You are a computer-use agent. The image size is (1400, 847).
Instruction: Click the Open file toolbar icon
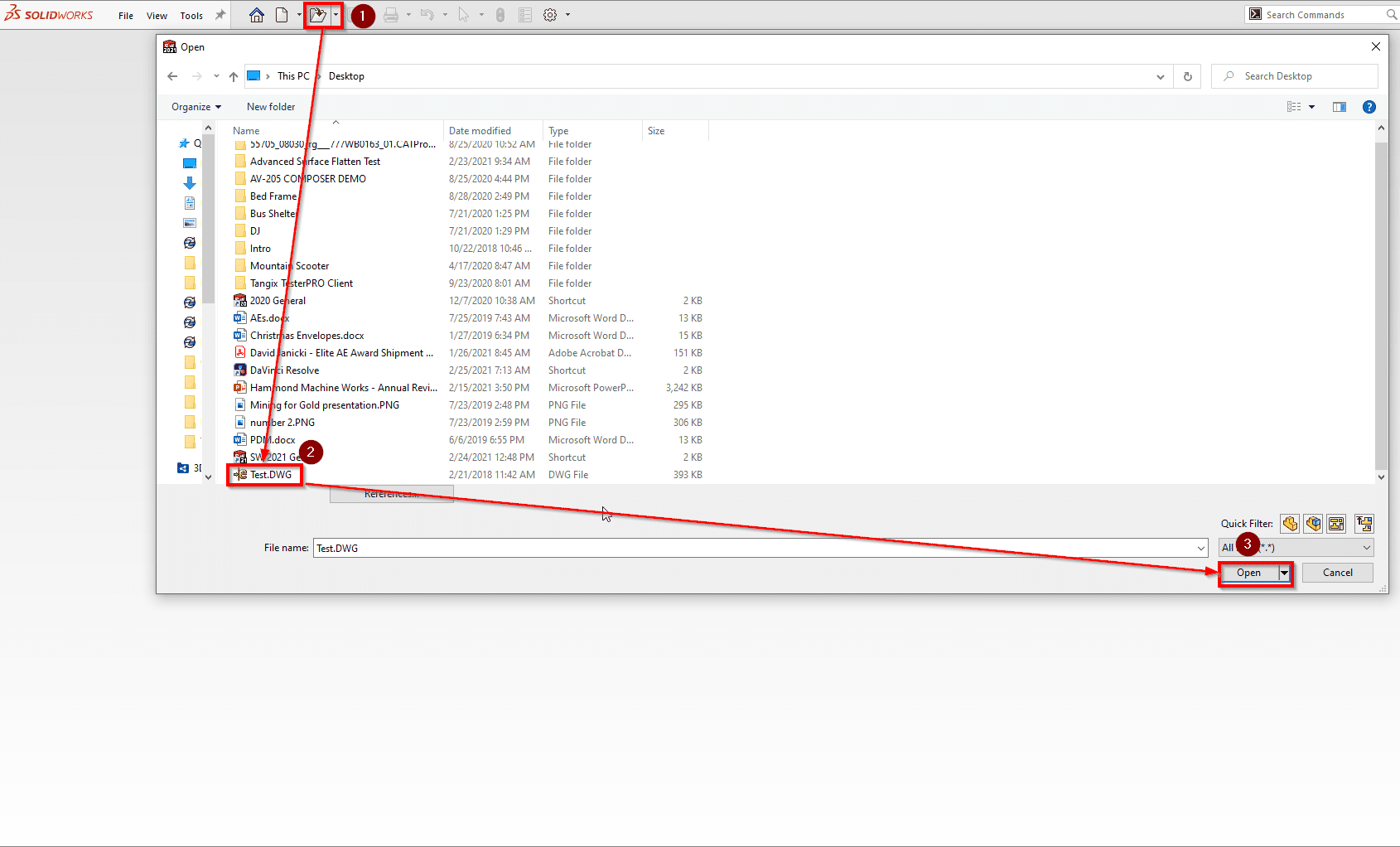(317, 15)
